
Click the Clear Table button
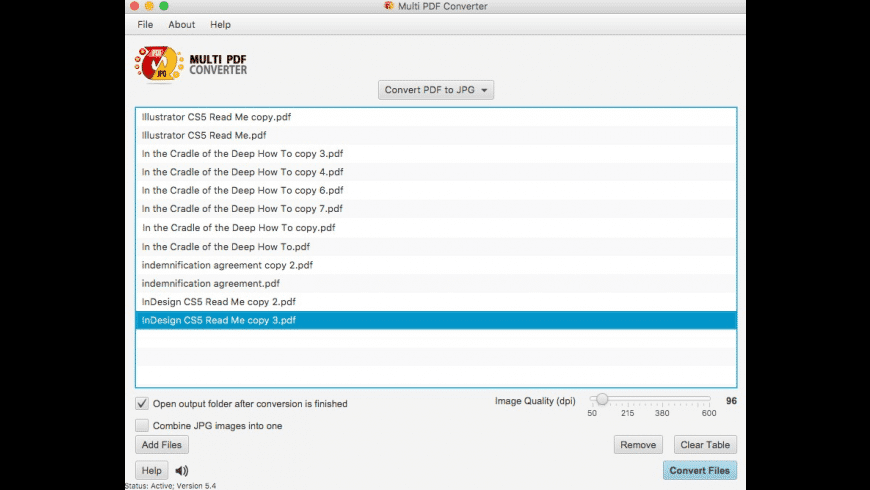coord(705,444)
